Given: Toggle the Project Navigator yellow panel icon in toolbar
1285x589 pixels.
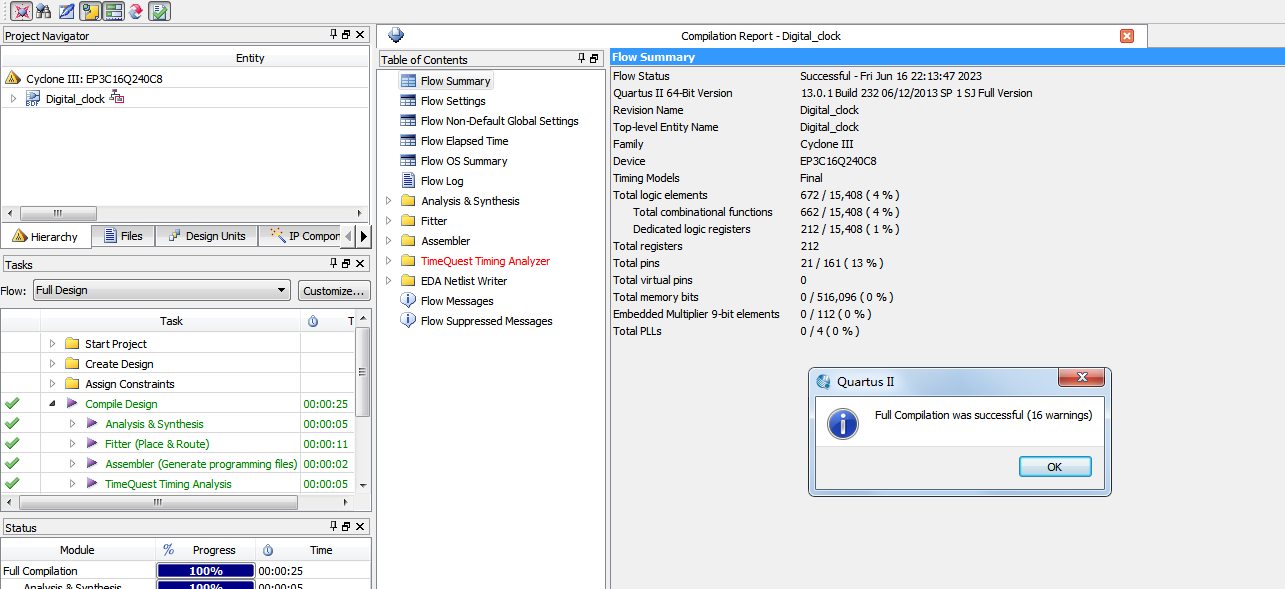Looking at the screenshot, I should click(90, 11).
